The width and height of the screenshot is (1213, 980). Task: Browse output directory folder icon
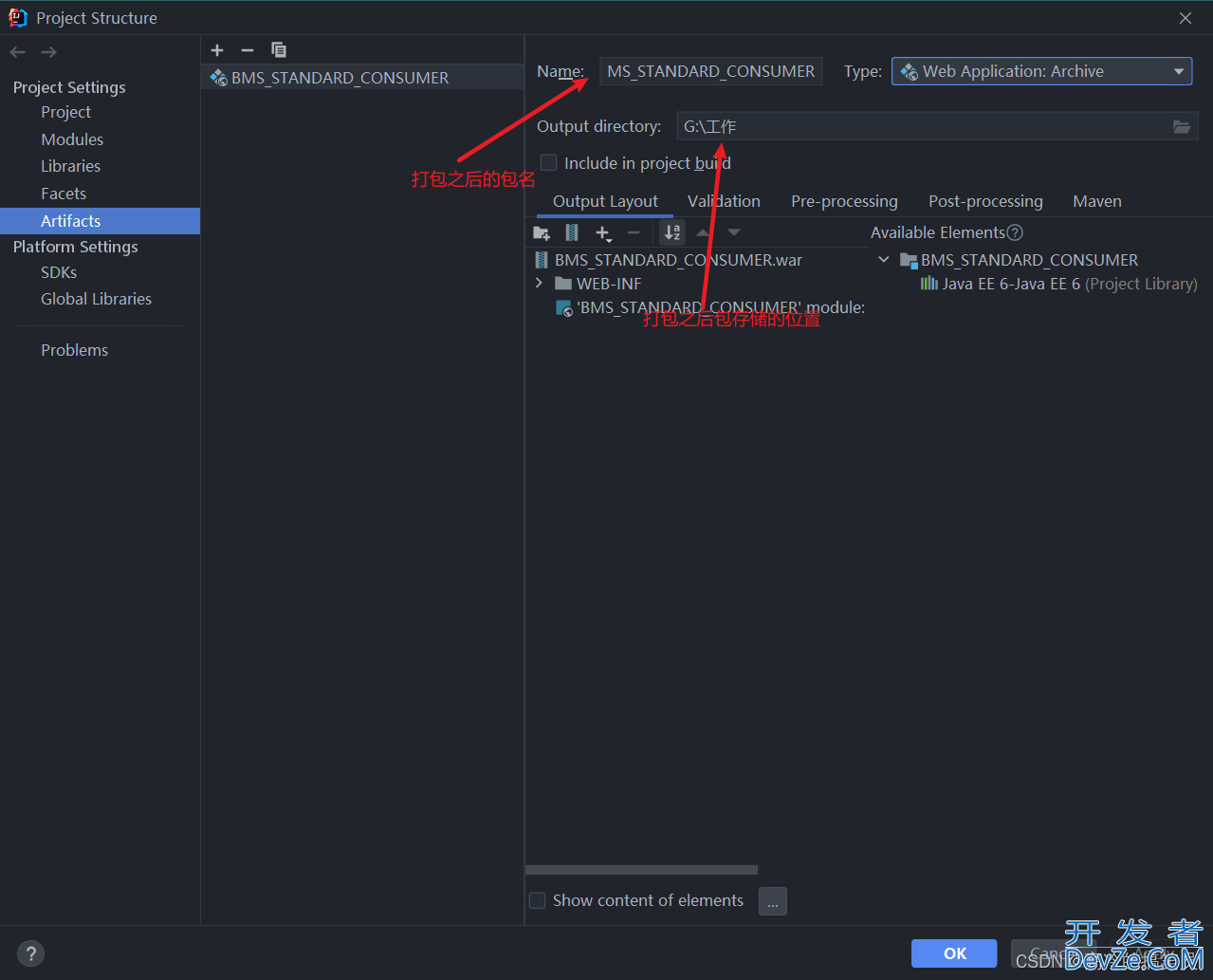1182,126
